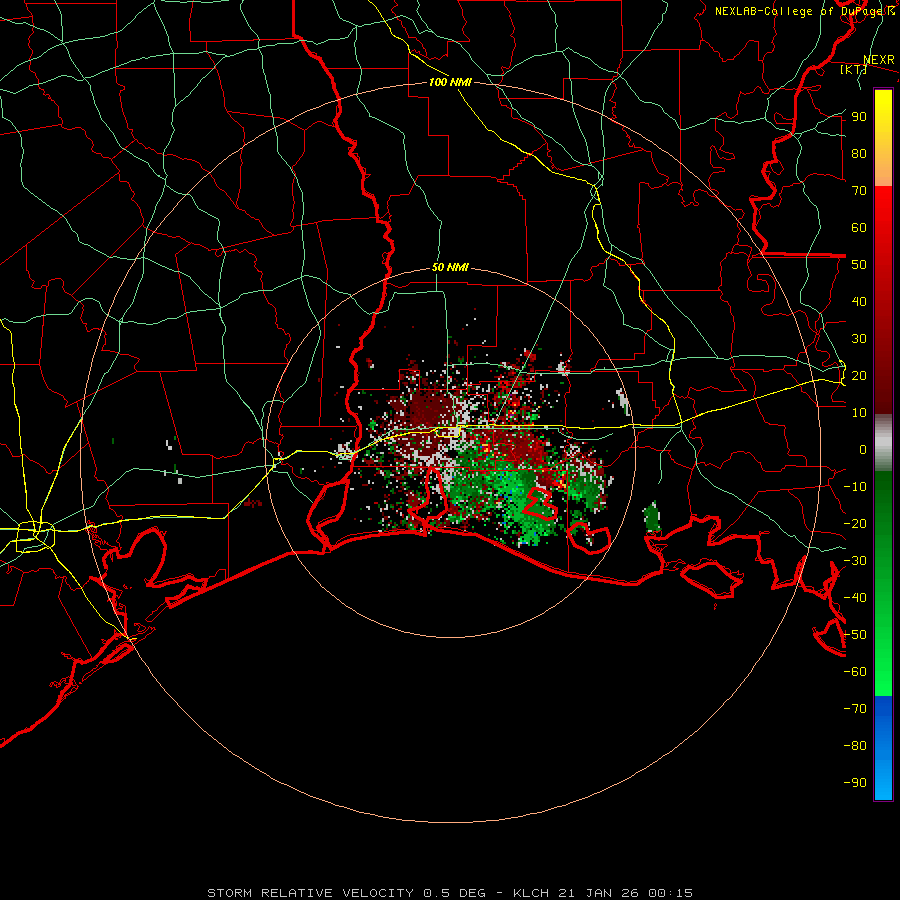Click the 0 value on velocity scale
The height and width of the screenshot is (900, 900).
click(863, 449)
